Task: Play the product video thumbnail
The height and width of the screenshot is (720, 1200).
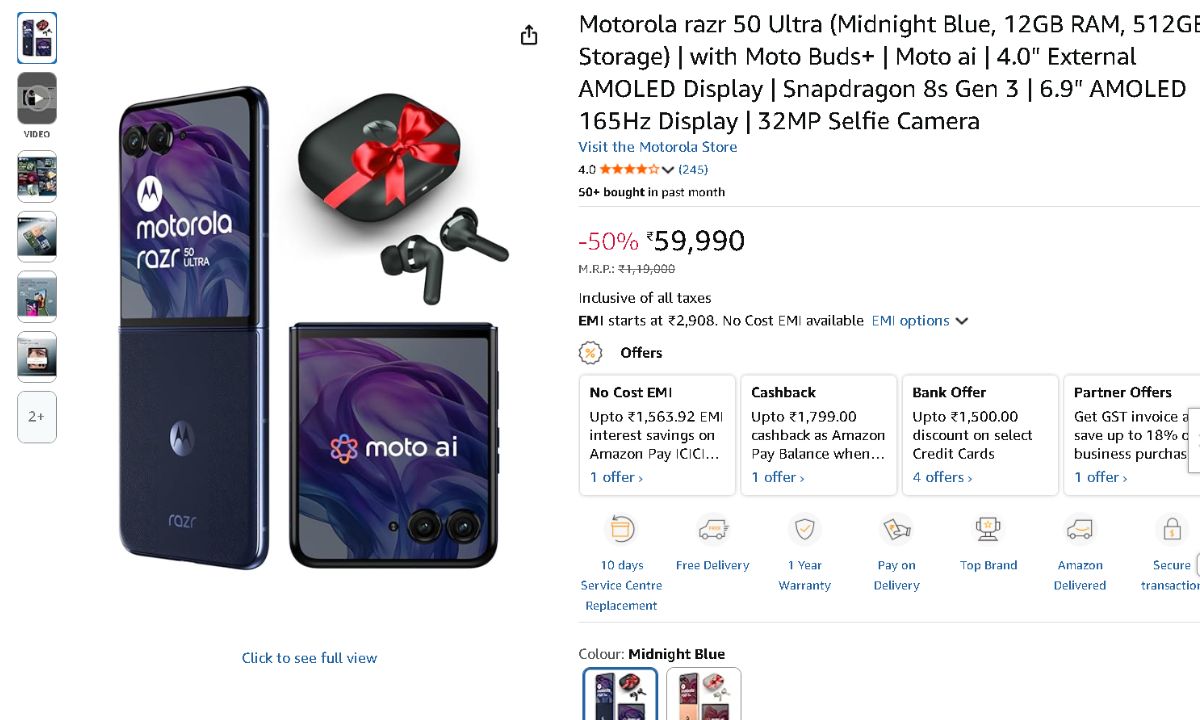Action: coord(37,98)
